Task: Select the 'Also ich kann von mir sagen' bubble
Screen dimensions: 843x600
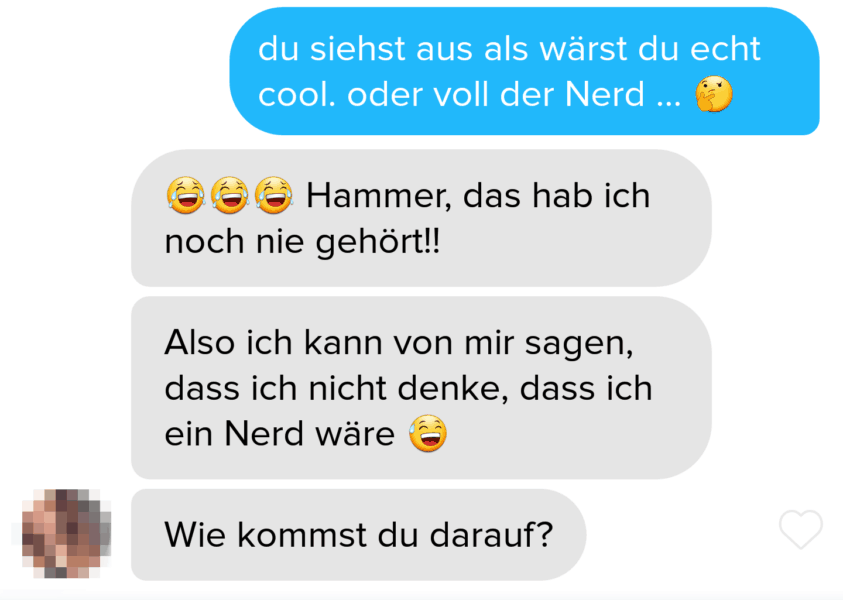Action: (422, 388)
